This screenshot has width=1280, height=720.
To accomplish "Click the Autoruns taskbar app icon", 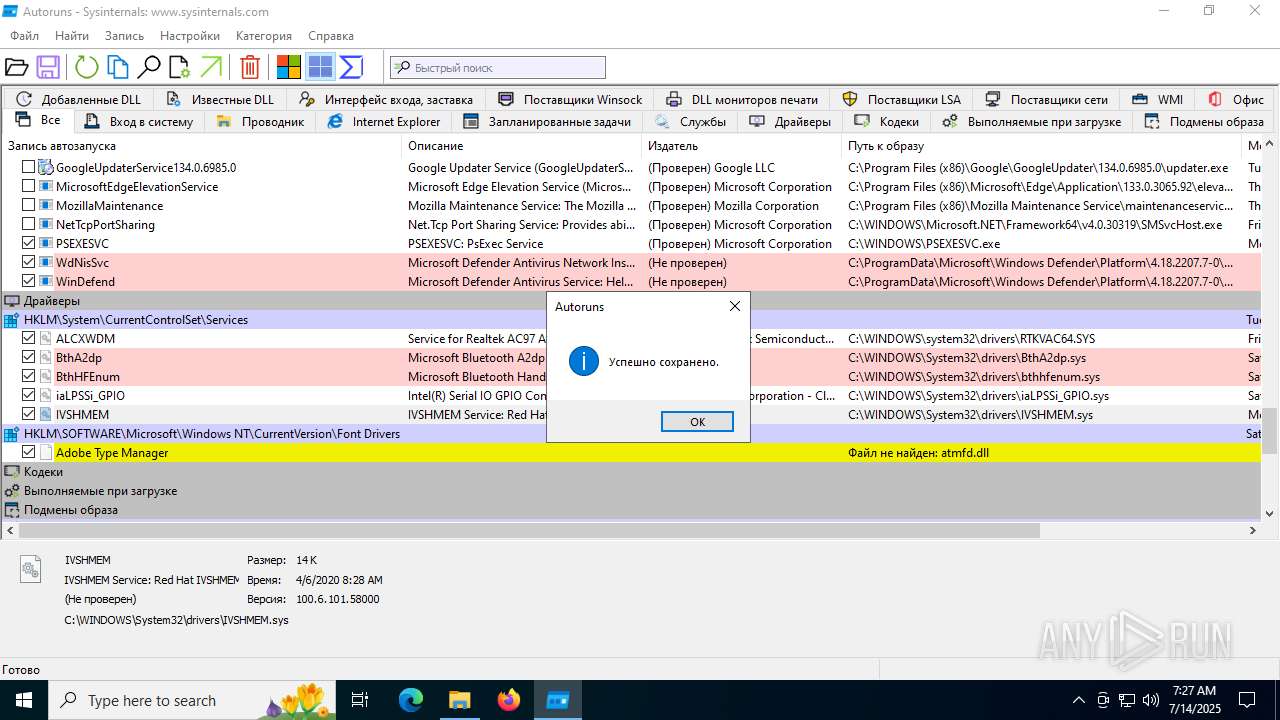I will tap(557, 700).
